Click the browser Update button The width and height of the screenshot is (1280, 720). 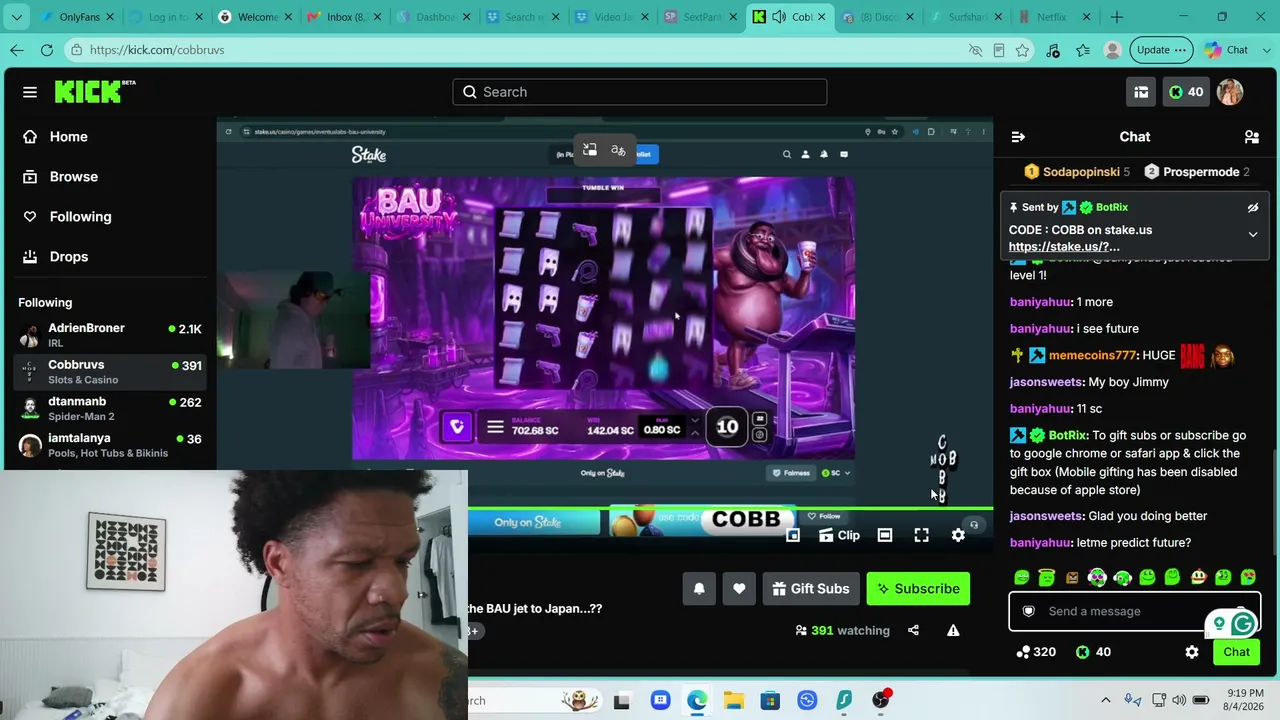pos(1162,50)
